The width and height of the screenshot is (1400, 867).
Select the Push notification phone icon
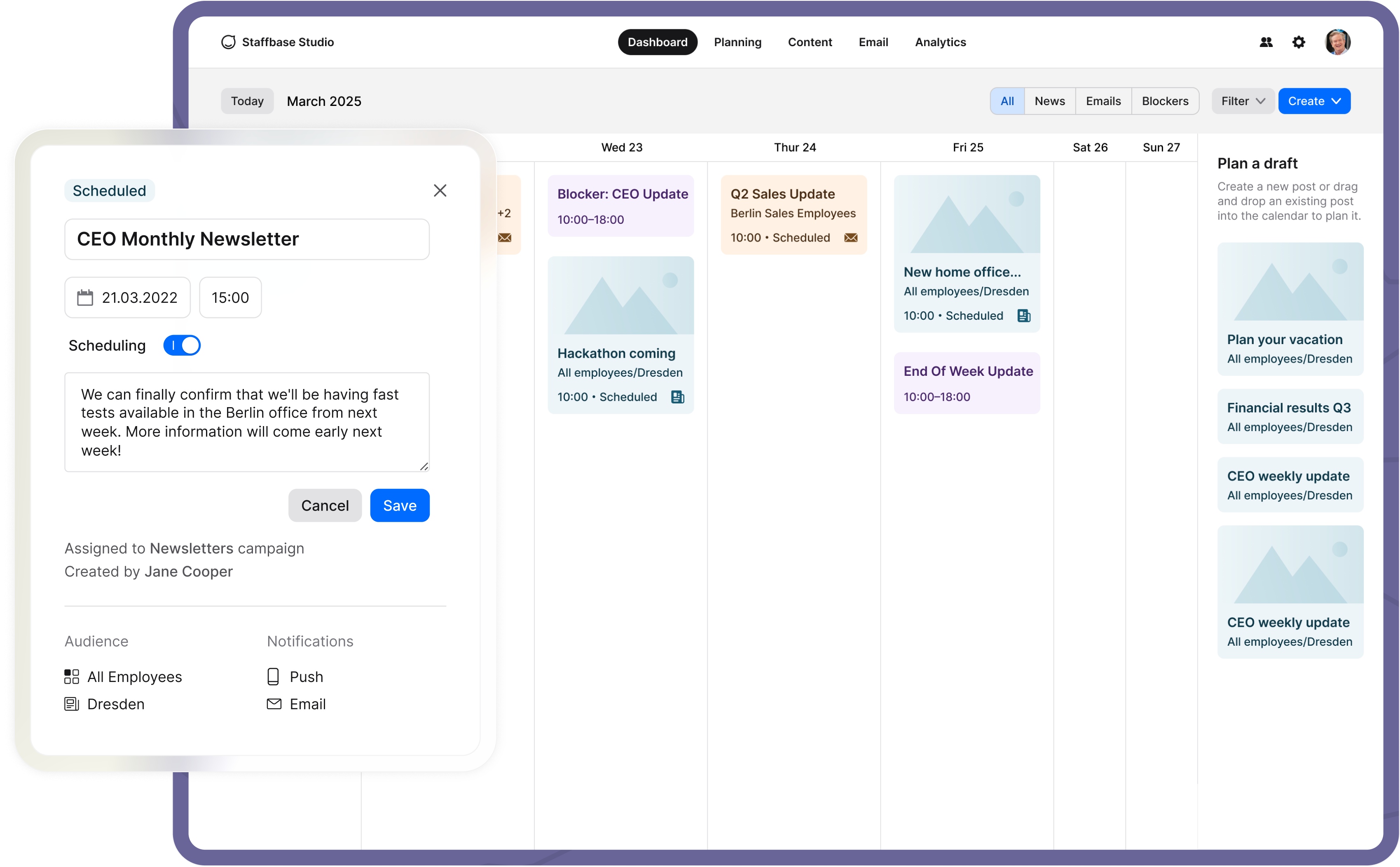[x=273, y=677]
